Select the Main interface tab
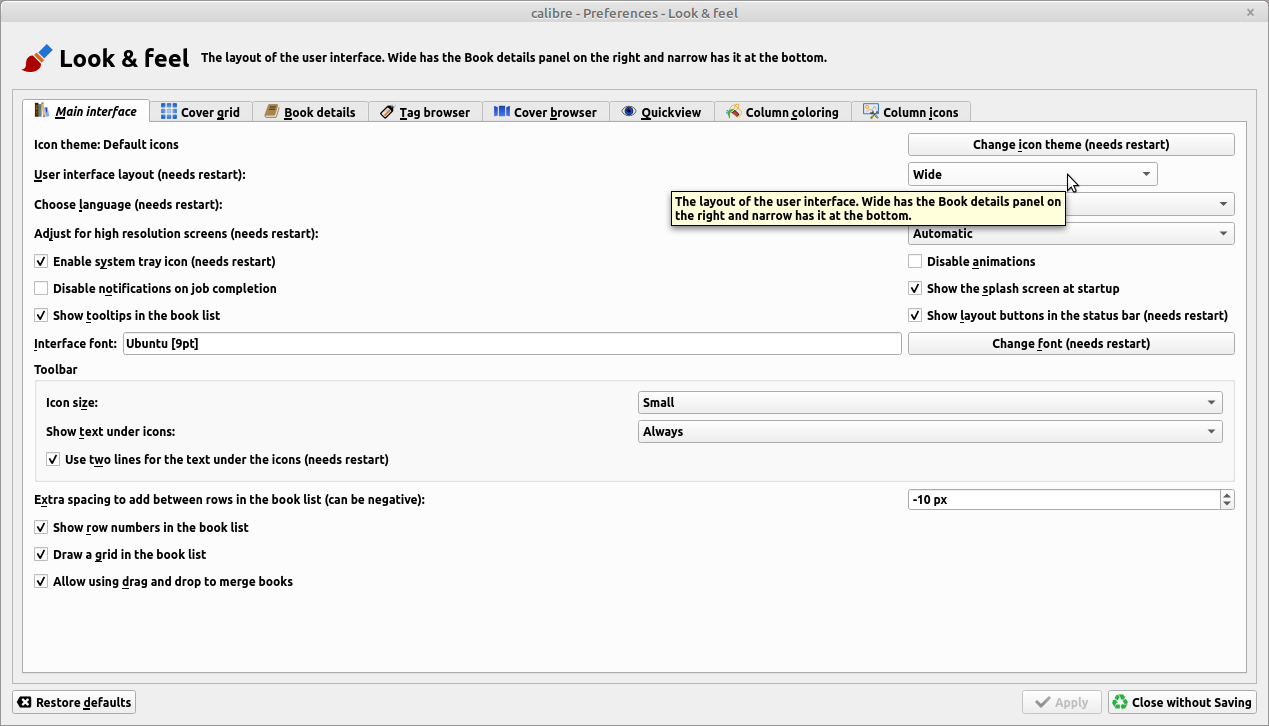The image size is (1269, 726). click(86, 110)
